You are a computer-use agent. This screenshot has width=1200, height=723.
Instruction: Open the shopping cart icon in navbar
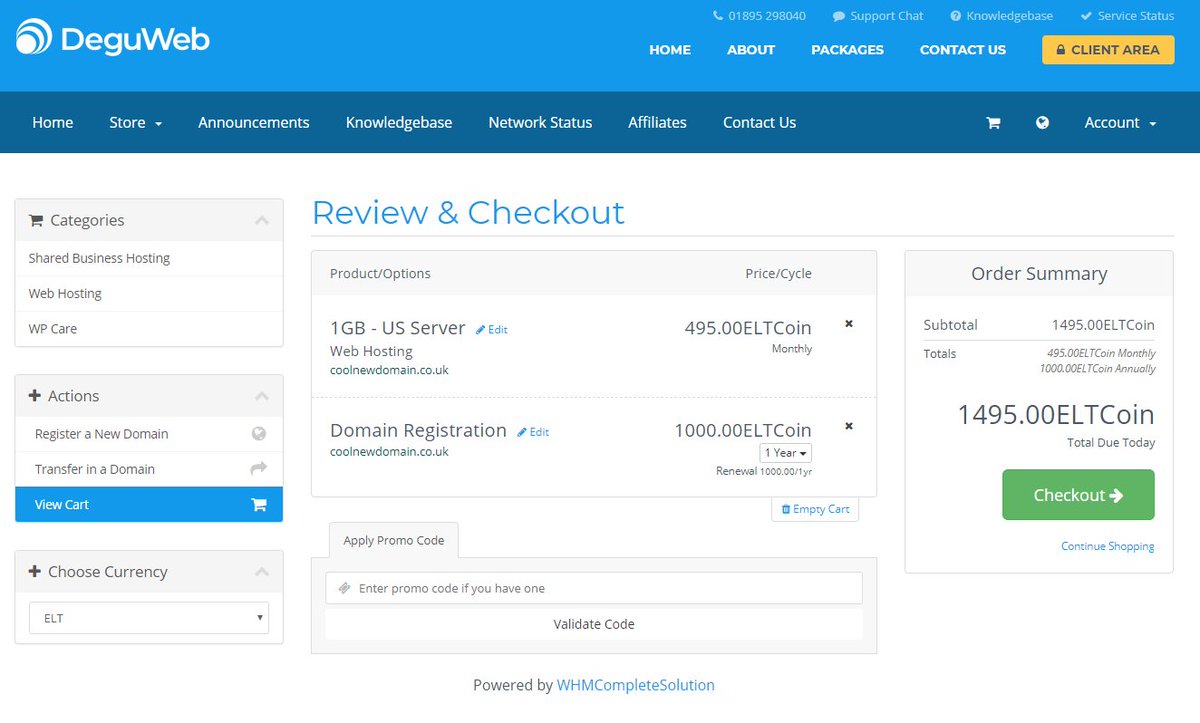click(993, 123)
